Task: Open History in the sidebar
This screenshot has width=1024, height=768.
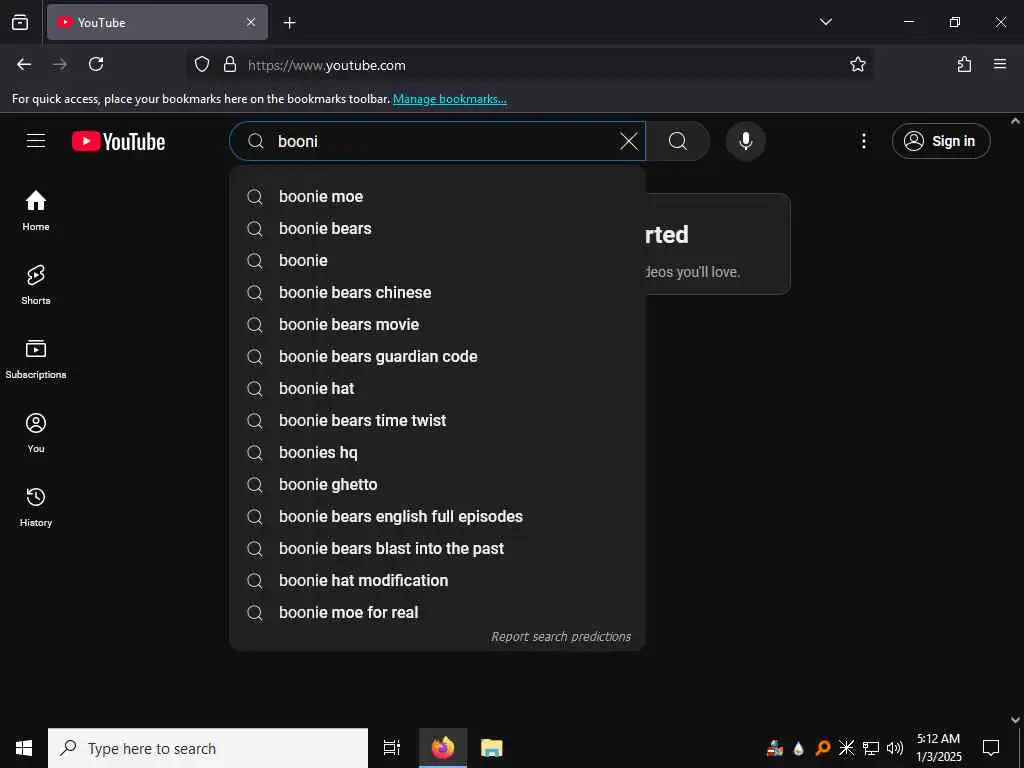Action: point(36,507)
